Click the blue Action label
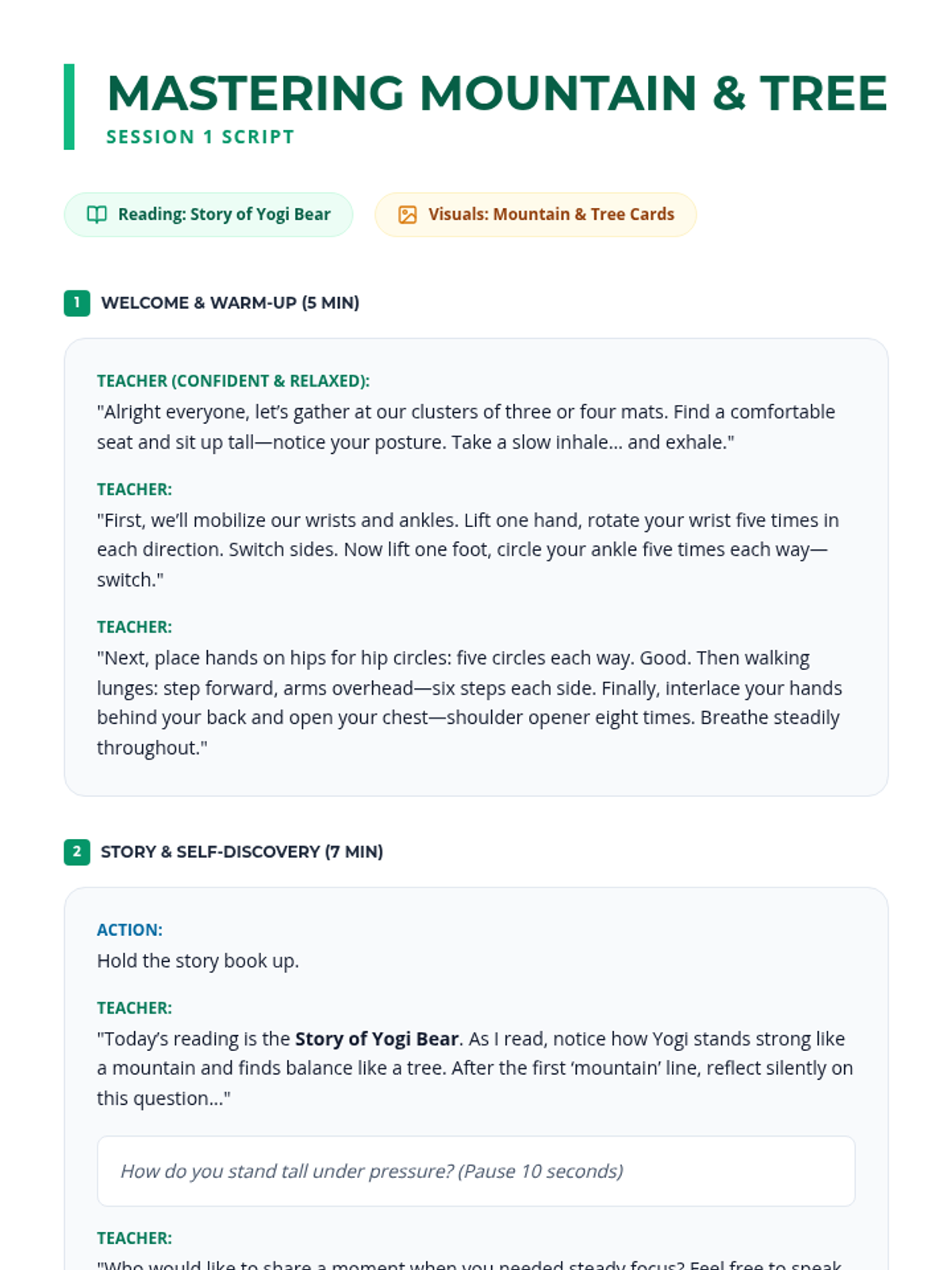This screenshot has width=952, height=1270. pos(129,929)
